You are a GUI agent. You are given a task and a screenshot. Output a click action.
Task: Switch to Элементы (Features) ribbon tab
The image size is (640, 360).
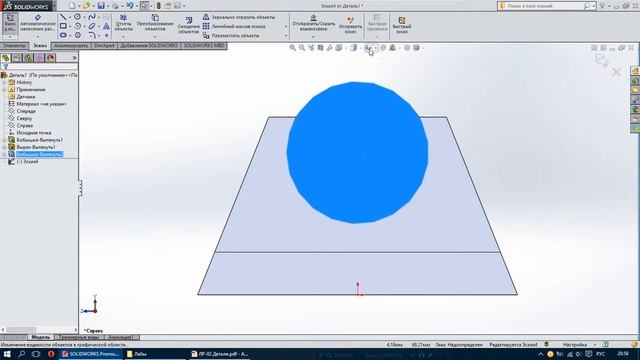click(14, 46)
